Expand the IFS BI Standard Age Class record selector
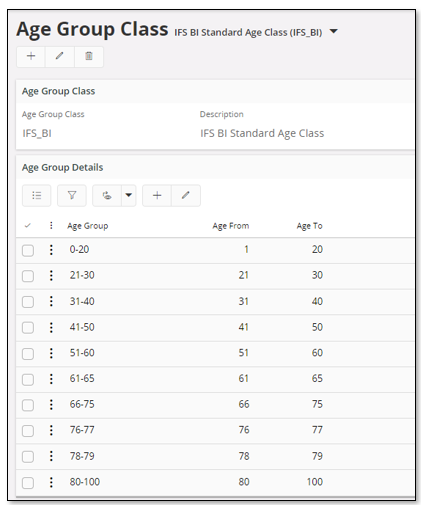This screenshot has width=421, height=505. (333, 32)
